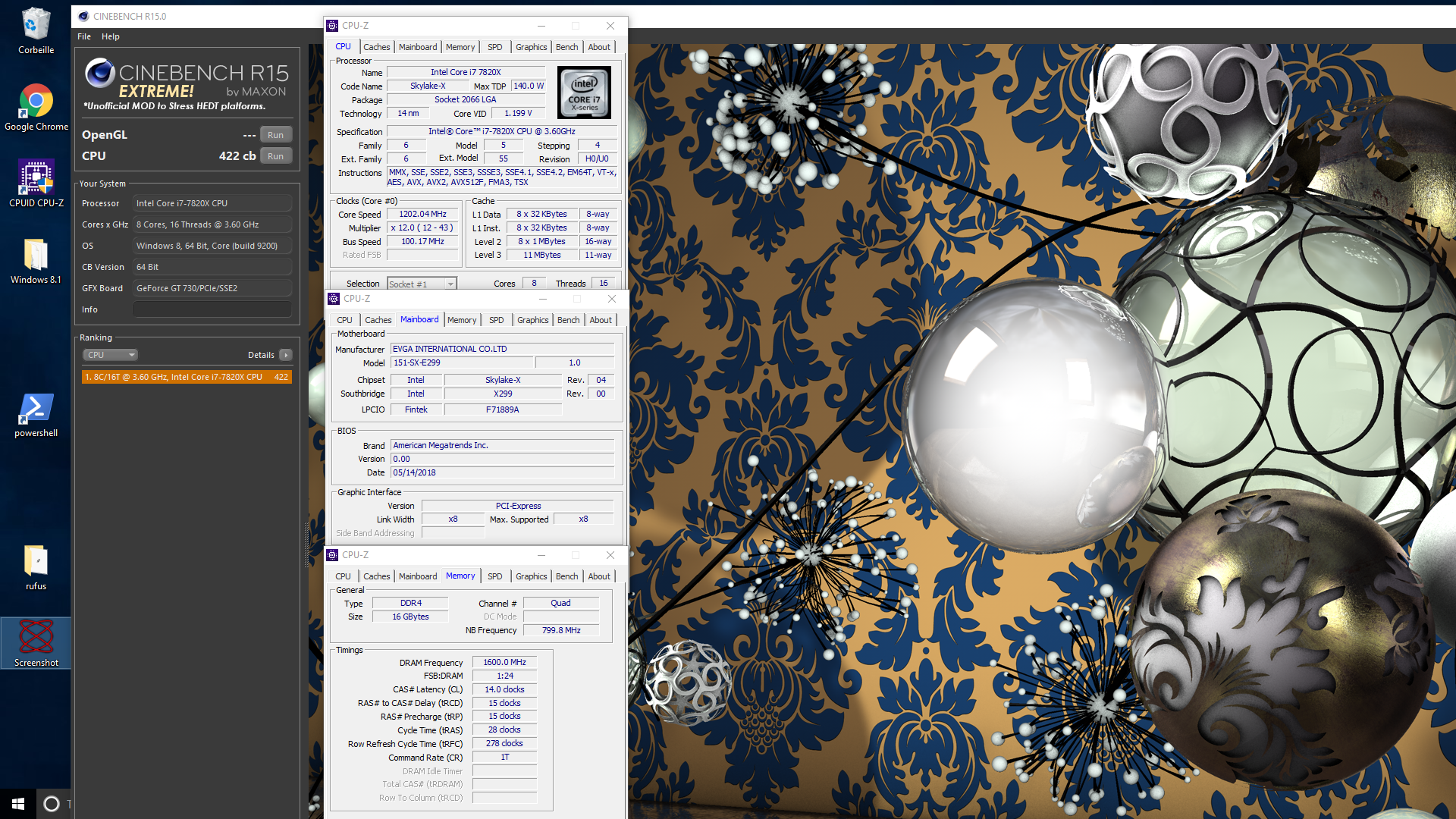
Task: Go to CPU tab in bottom CPU-Z window
Action: (x=344, y=576)
